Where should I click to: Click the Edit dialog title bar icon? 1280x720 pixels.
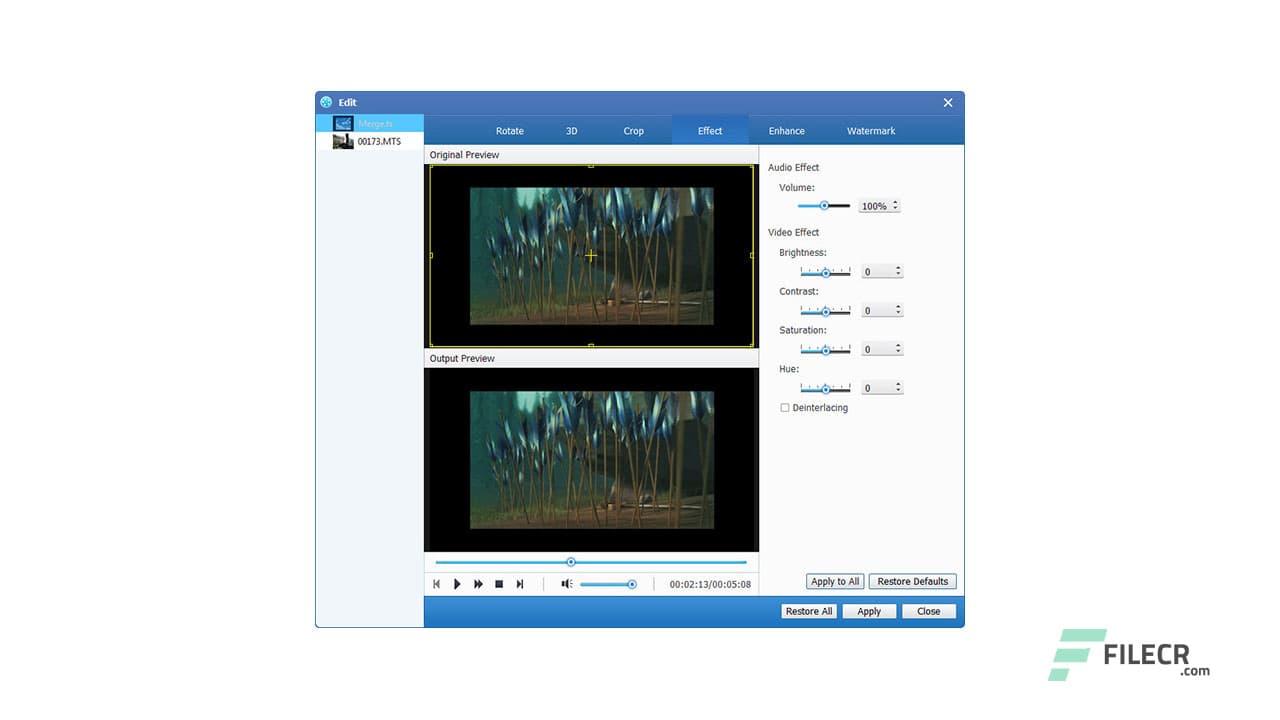click(324, 102)
